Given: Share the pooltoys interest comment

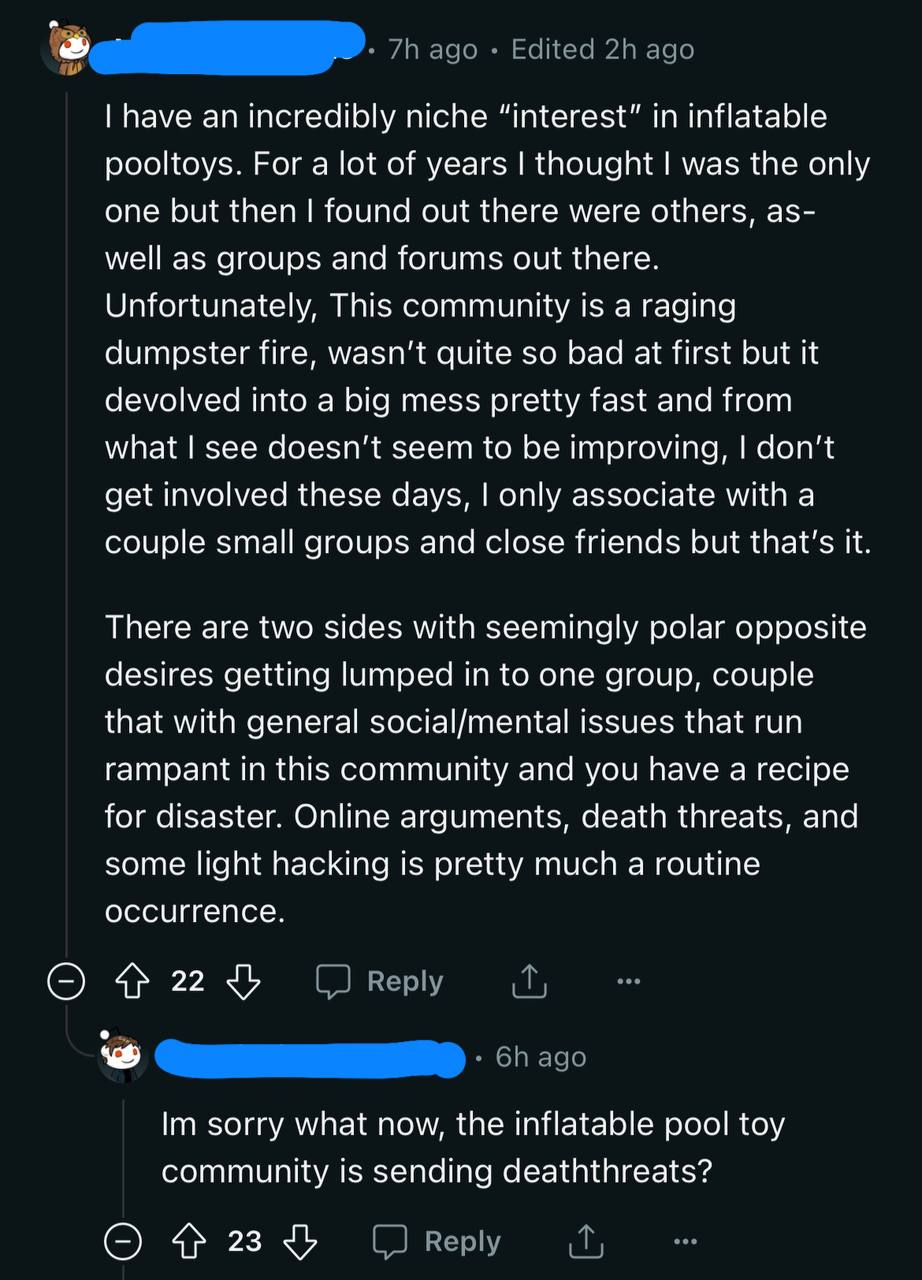Looking at the screenshot, I should 529,982.
